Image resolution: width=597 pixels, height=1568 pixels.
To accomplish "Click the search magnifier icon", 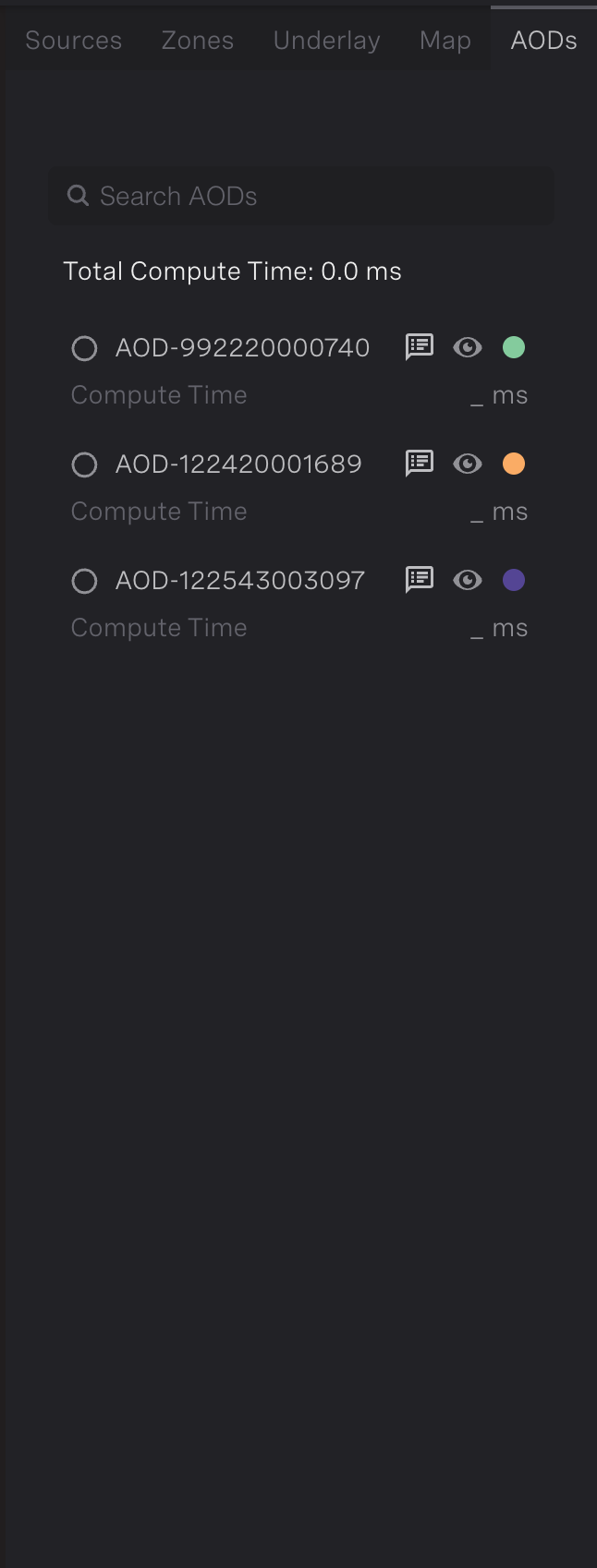I will 79,196.
